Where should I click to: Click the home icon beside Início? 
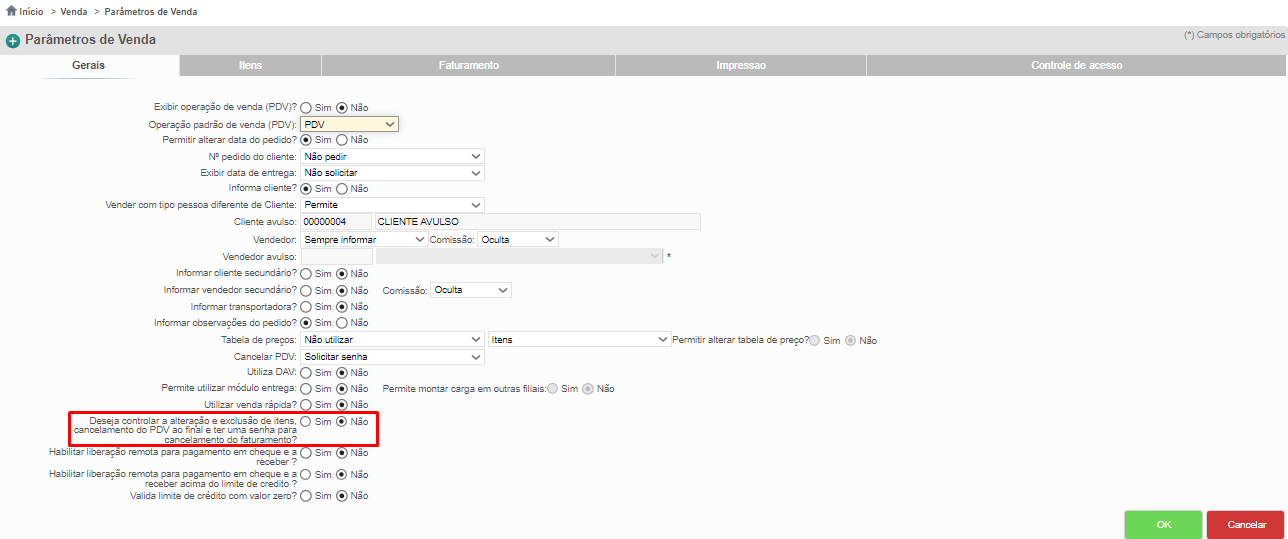point(11,12)
